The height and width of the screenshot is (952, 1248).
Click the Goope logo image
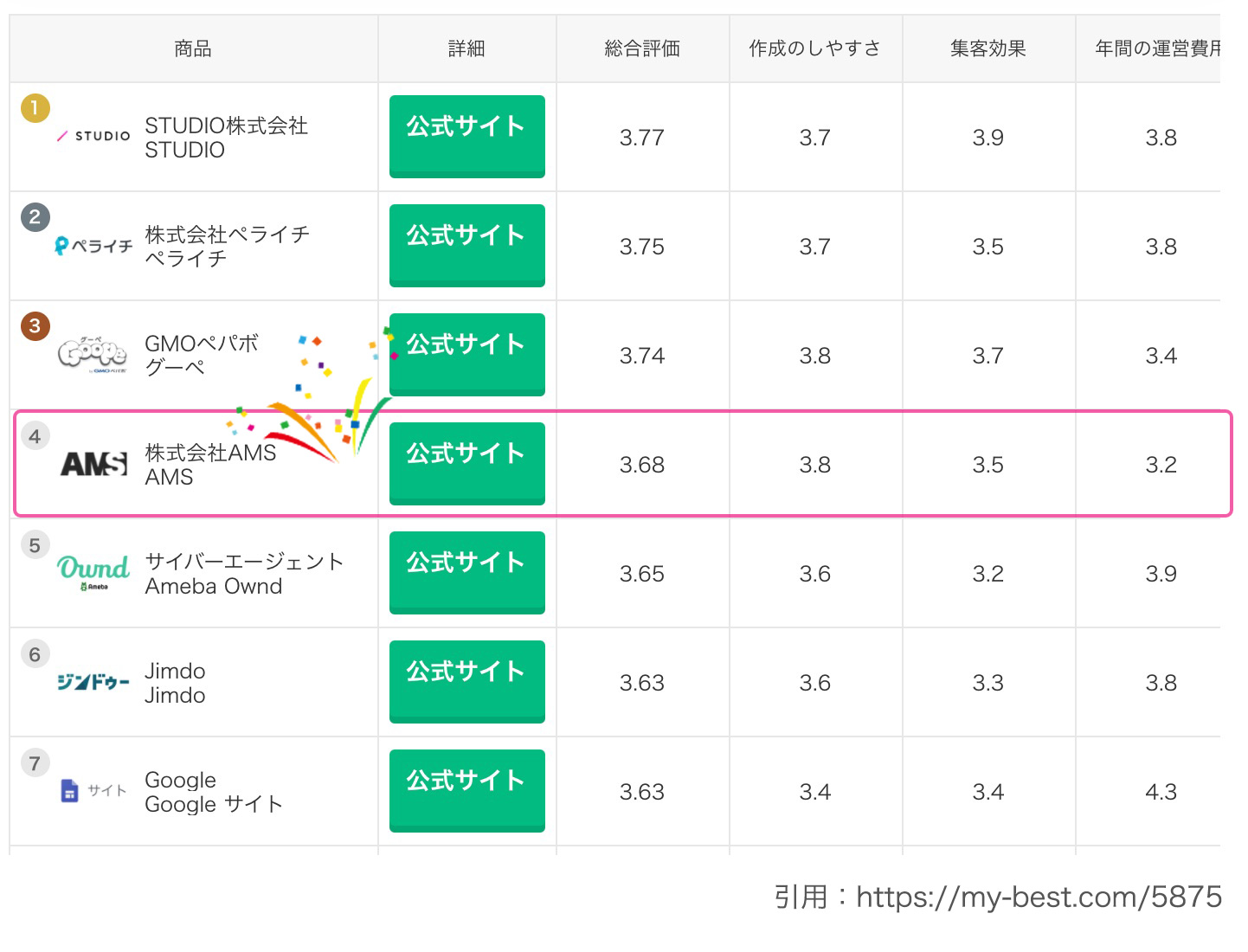[93, 354]
